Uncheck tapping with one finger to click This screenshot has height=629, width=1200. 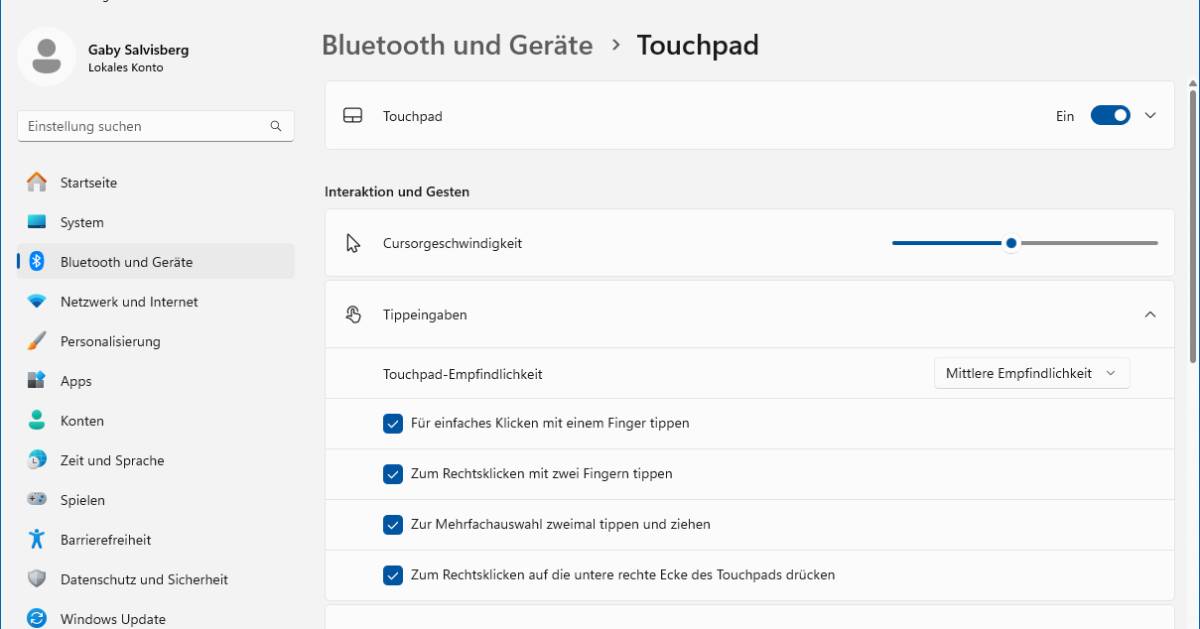392,423
